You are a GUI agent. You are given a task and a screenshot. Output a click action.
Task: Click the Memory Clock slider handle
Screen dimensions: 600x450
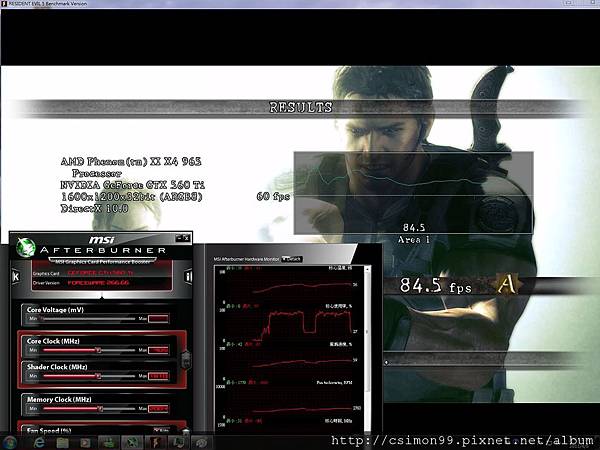coord(100,409)
